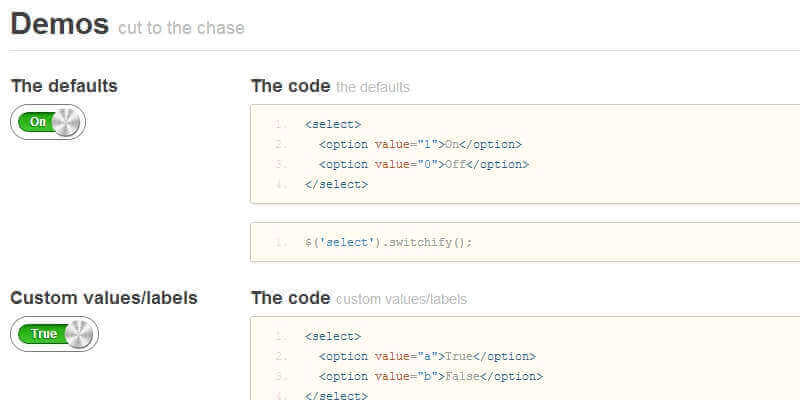The image size is (800, 400).
Task: Click the option value="0" Off code line
Action: click(x=423, y=164)
